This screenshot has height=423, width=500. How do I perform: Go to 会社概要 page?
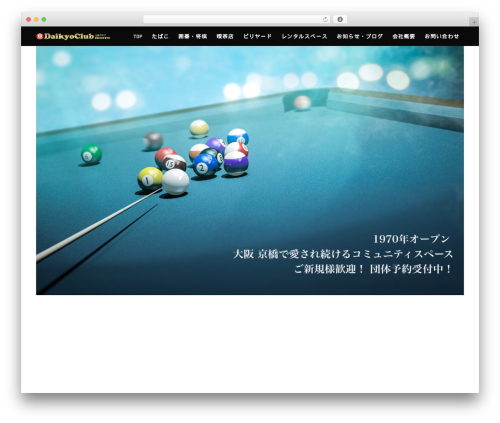[x=404, y=36]
